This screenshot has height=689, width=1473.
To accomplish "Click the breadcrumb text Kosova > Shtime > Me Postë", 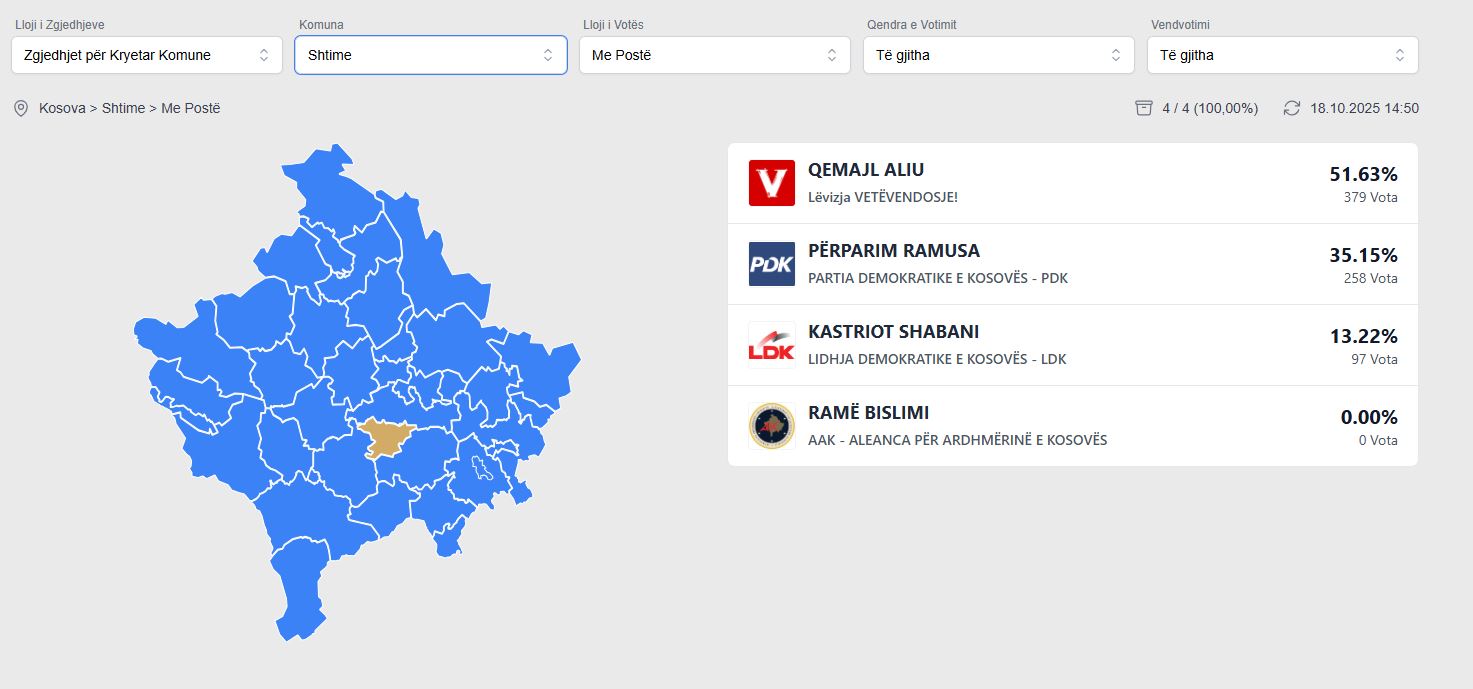I will 130,108.
